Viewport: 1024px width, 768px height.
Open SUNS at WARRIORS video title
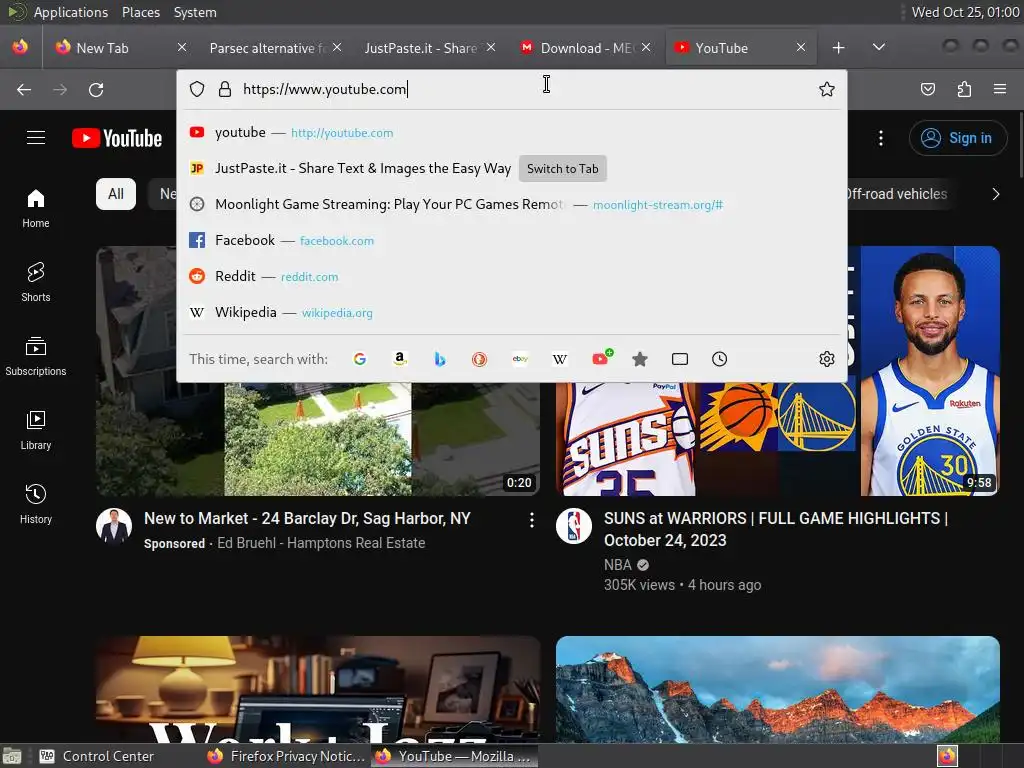(x=776, y=529)
